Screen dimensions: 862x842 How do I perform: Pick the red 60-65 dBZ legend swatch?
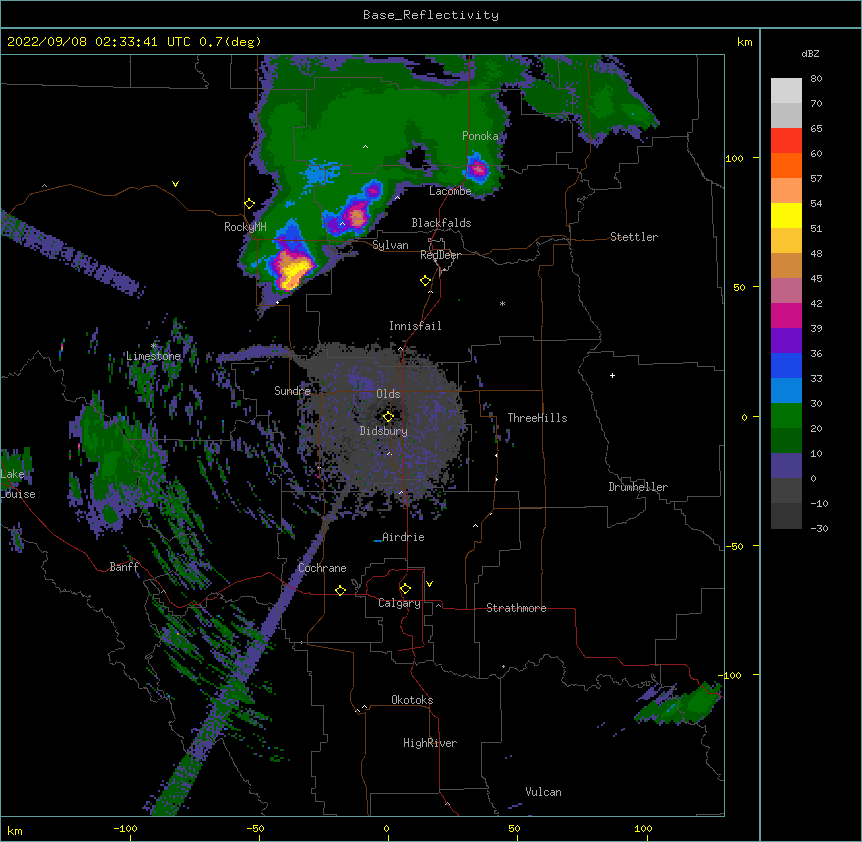pos(786,141)
